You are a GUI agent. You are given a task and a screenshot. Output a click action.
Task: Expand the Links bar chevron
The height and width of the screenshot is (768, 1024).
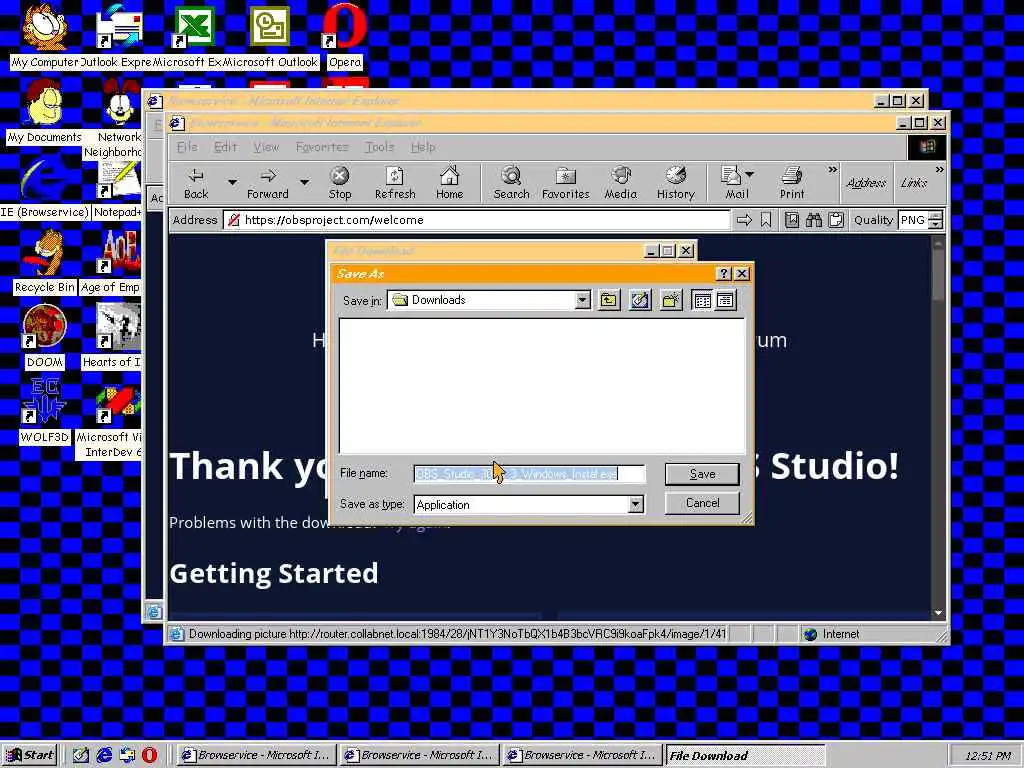point(939,170)
